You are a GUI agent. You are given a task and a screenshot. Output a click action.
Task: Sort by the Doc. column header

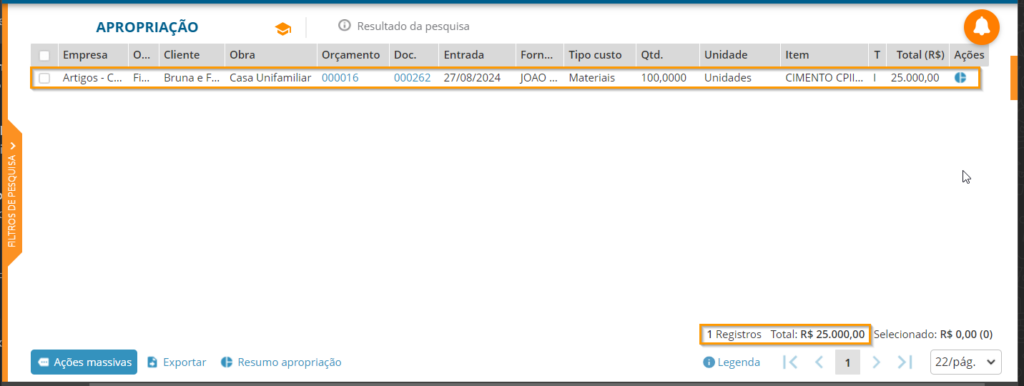(404, 55)
